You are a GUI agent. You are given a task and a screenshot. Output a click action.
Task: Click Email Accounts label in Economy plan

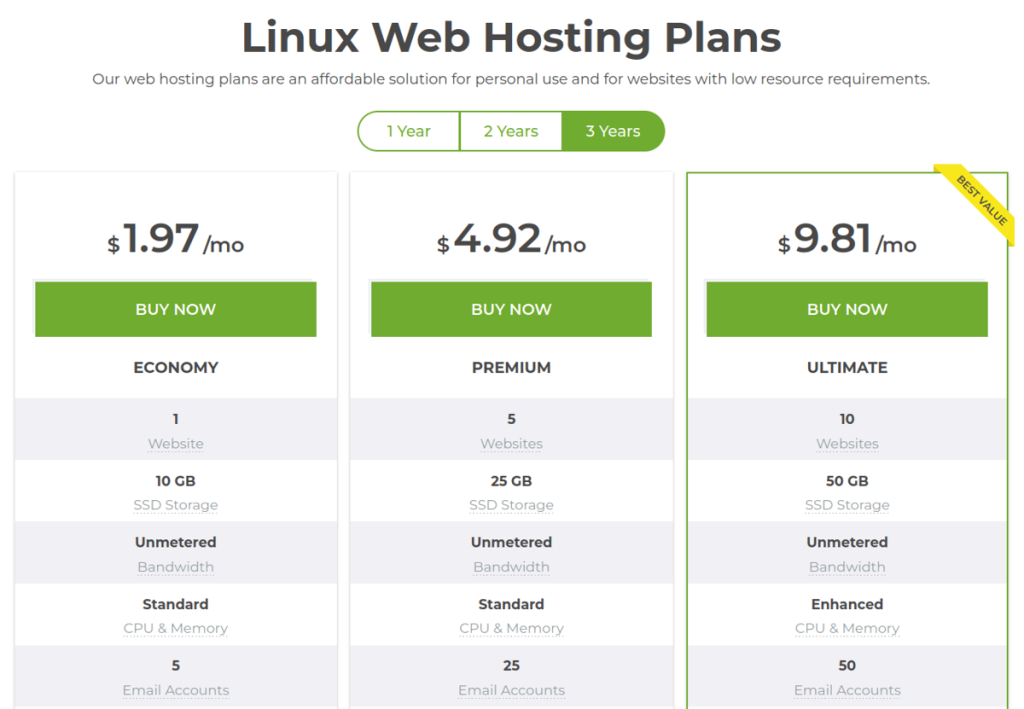tap(176, 691)
